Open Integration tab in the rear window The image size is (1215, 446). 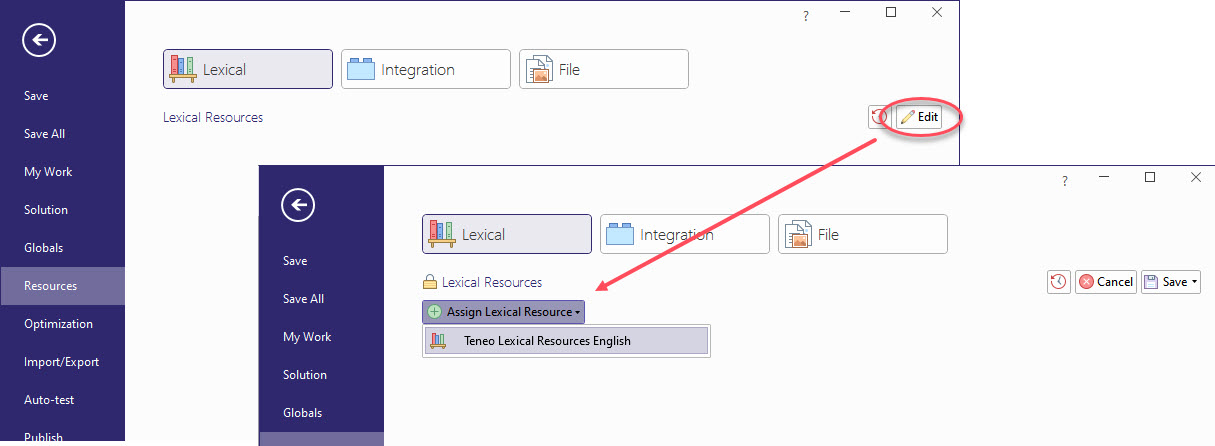click(x=426, y=69)
